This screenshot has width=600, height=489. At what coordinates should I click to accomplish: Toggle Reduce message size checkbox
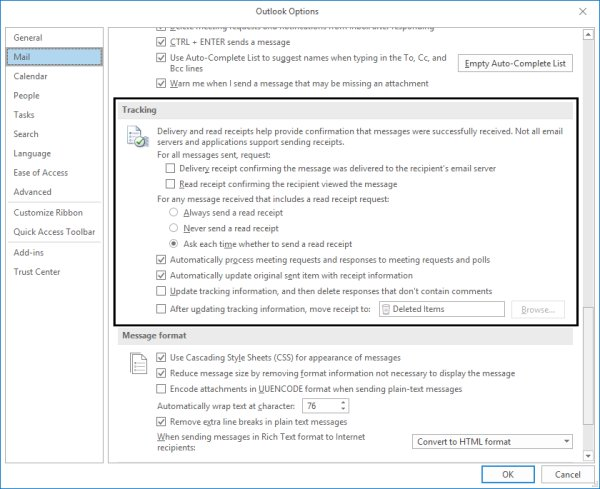[161, 373]
